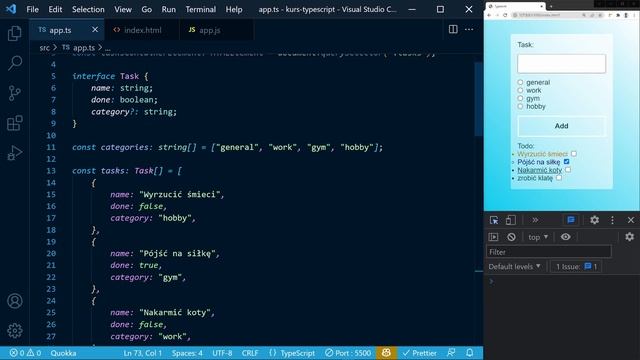Show more DevTools tabs chevron
This screenshot has height=360, width=640.
pyautogui.click(x=535, y=220)
